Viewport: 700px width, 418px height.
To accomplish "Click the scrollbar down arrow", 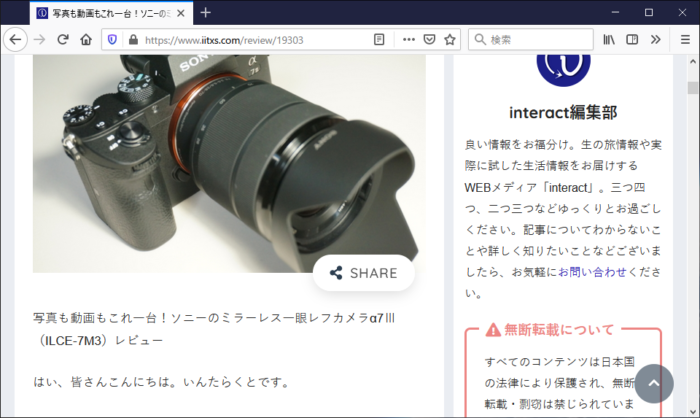I will coord(693,411).
